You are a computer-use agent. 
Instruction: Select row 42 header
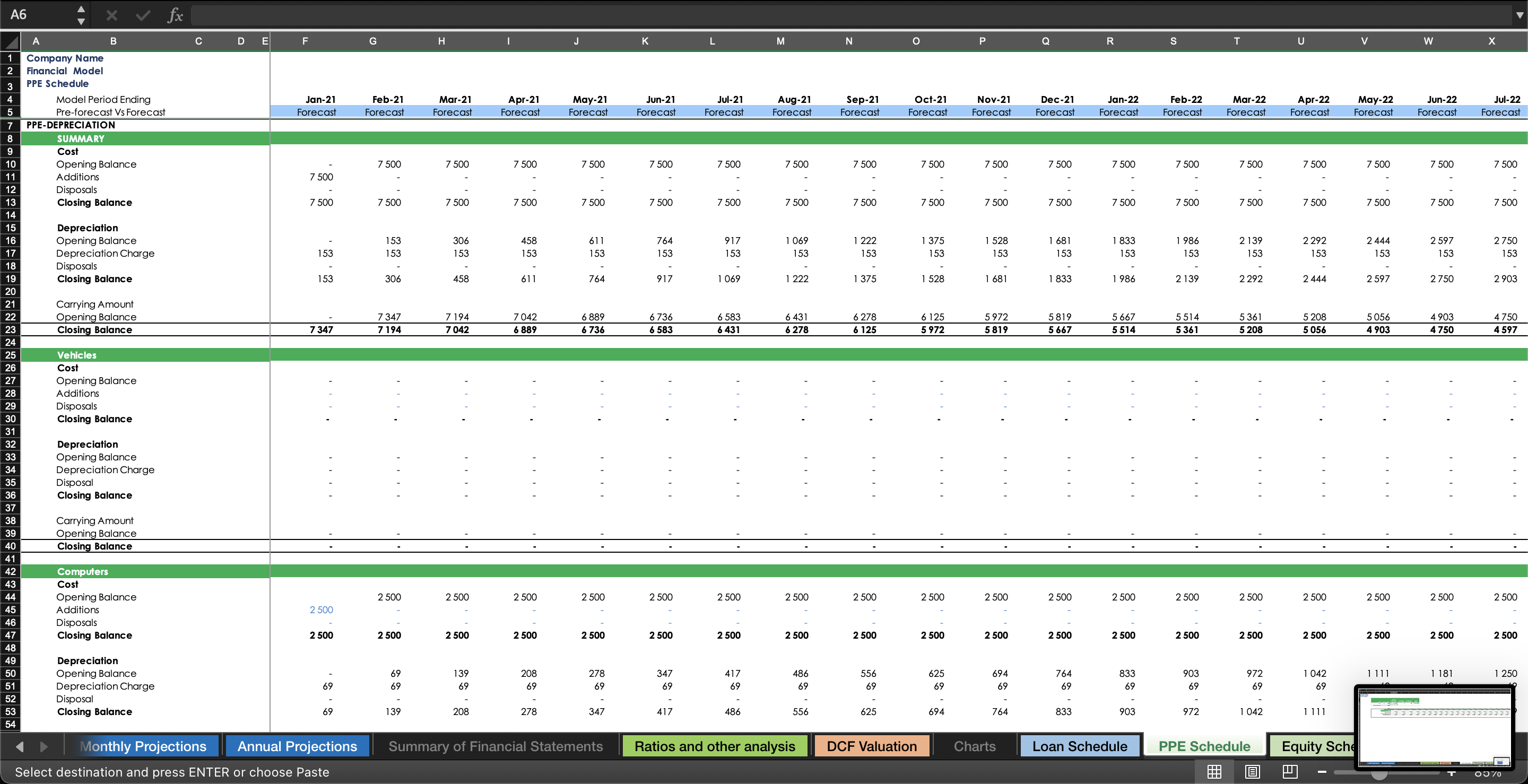pos(10,572)
